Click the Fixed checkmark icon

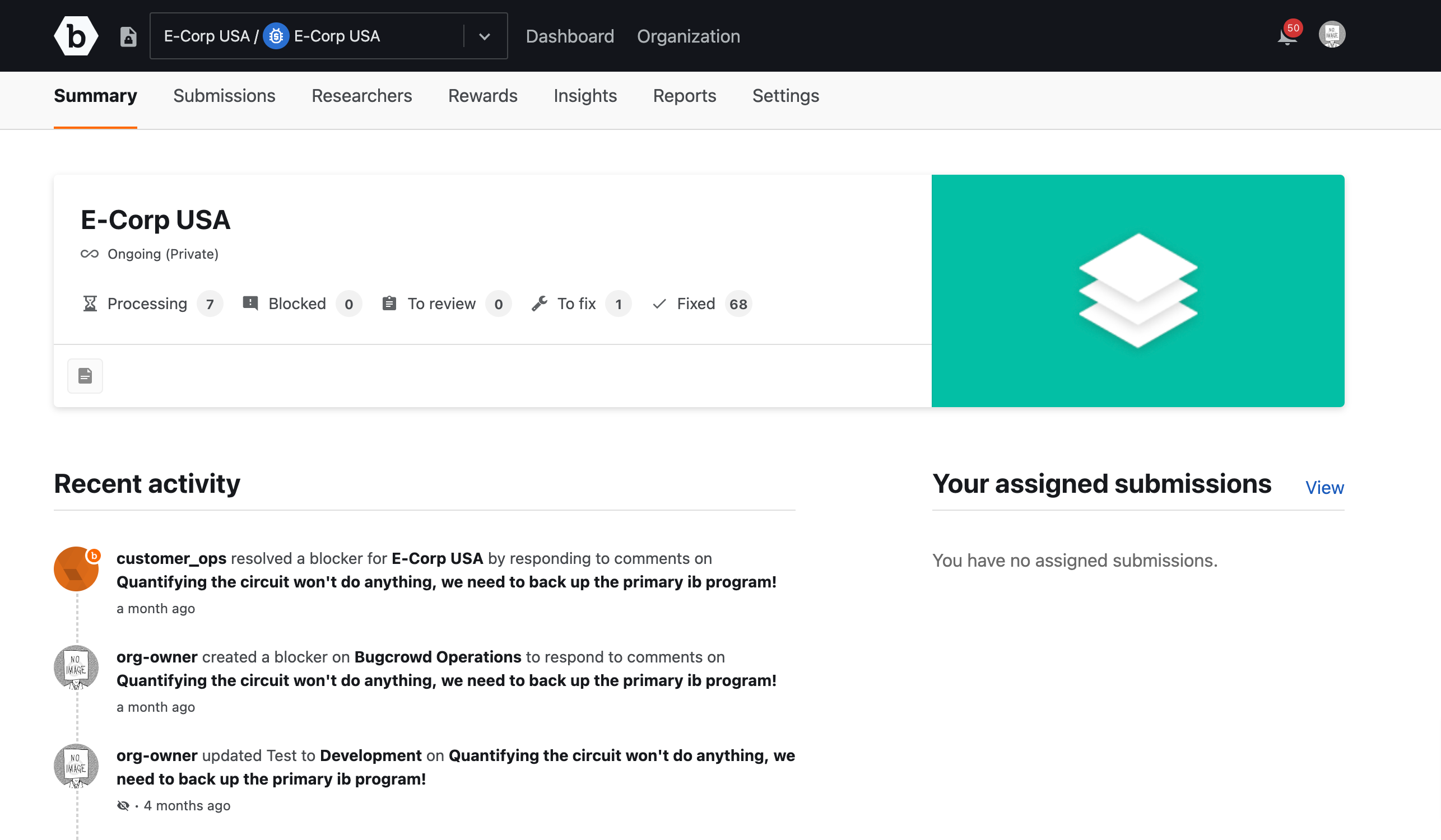pos(659,304)
